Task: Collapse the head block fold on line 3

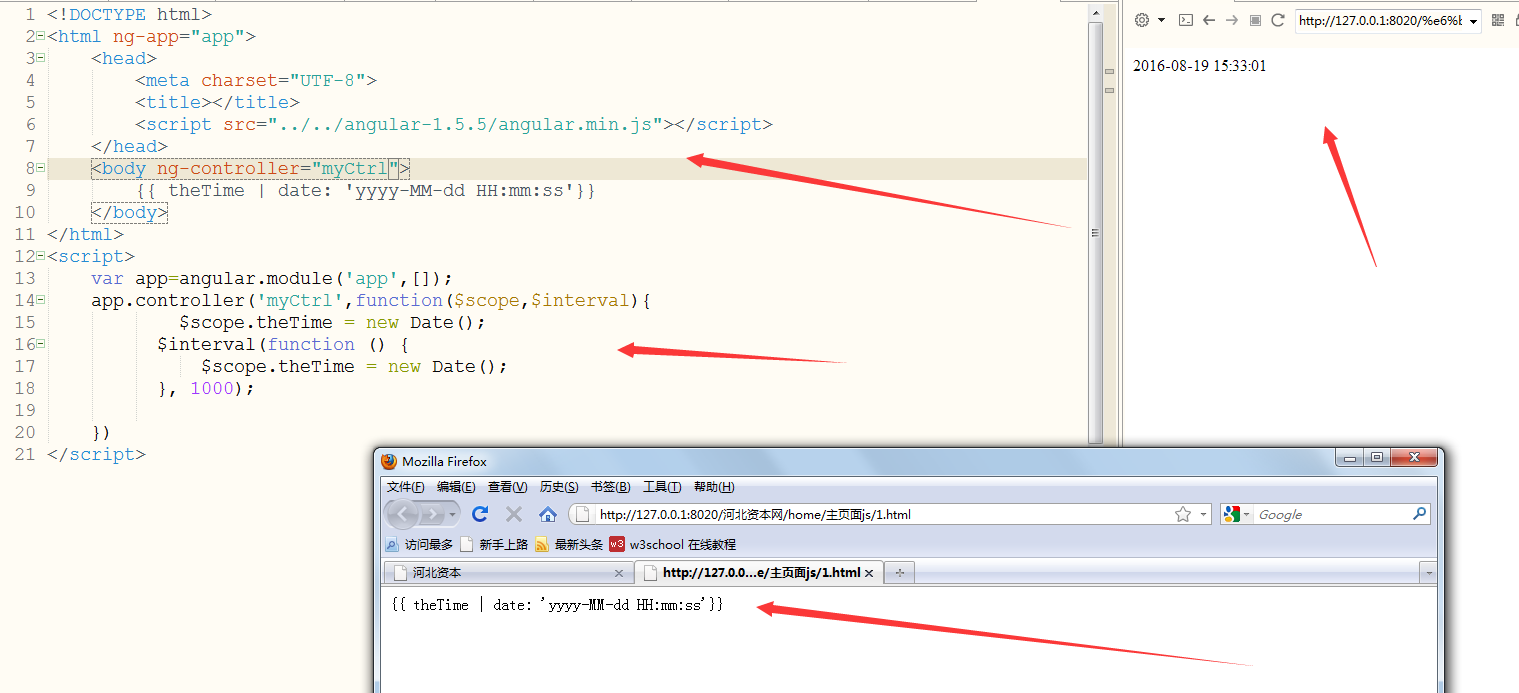Action: tap(40, 58)
